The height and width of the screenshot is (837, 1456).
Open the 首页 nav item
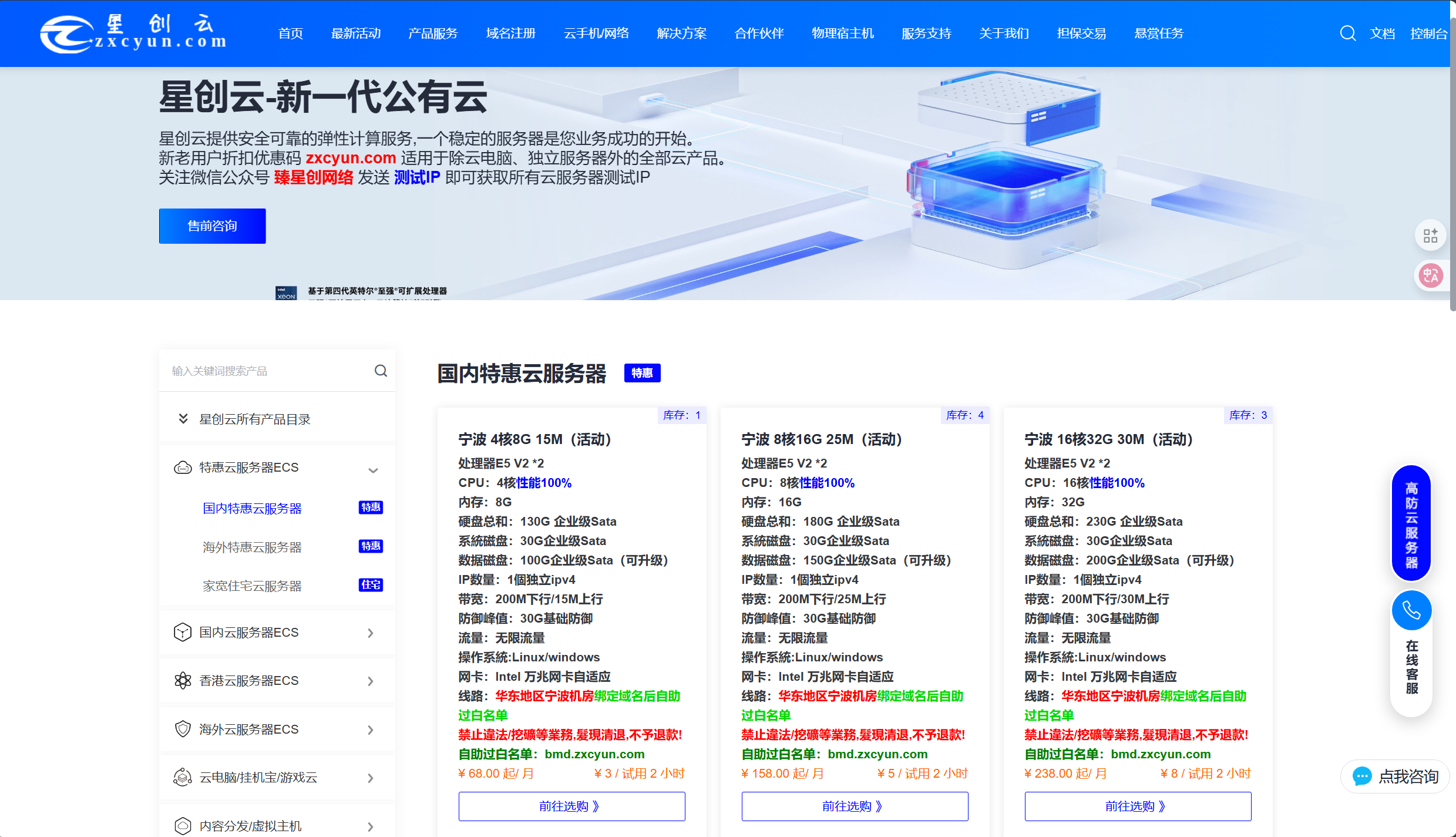point(291,33)
